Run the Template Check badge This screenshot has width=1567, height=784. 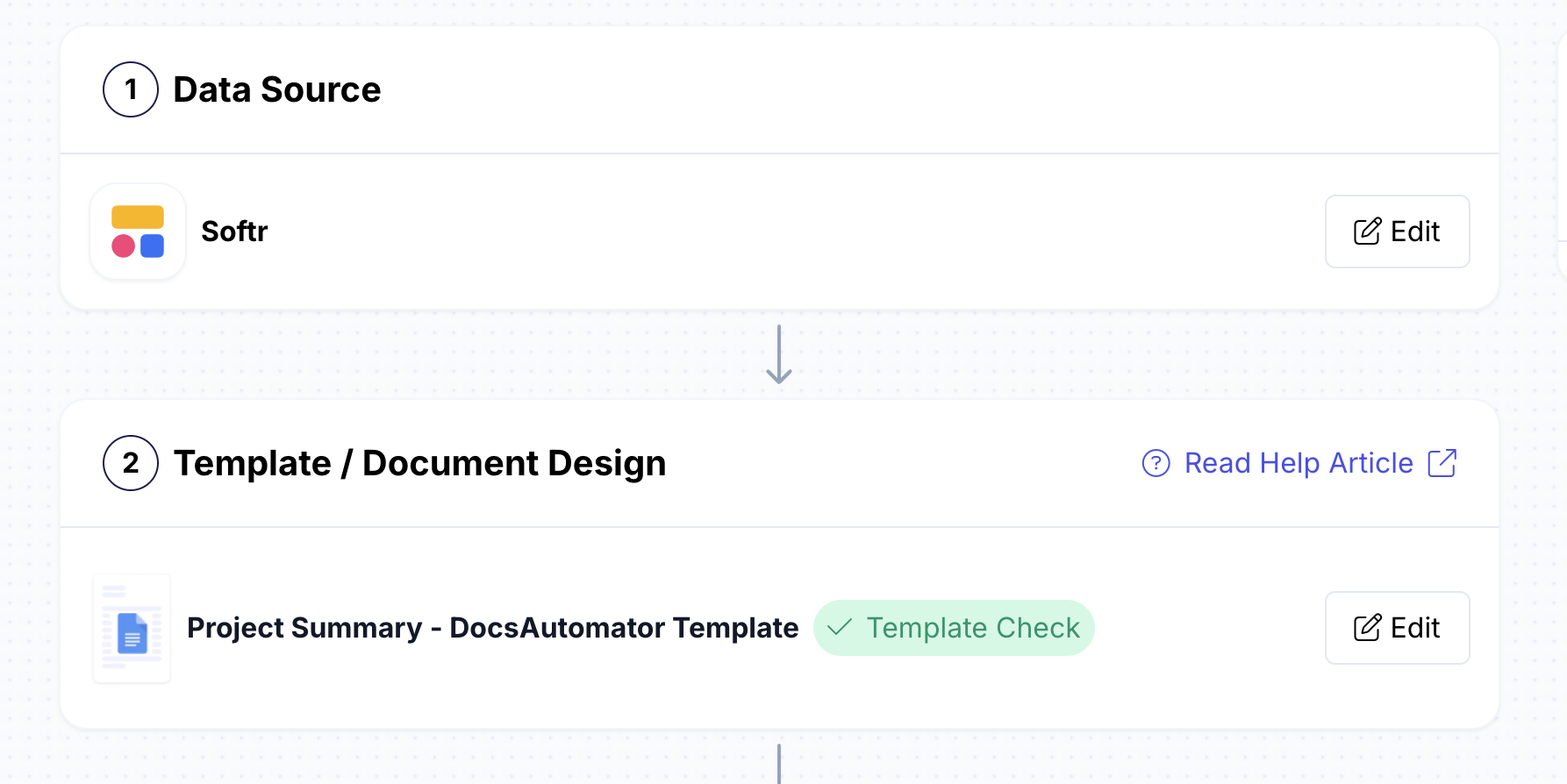click(954, 628)
